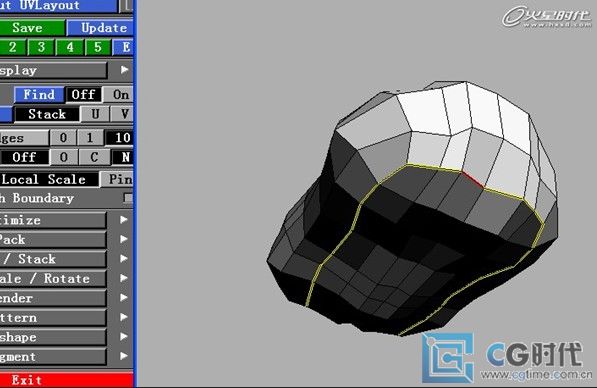The height and width of the screenshot is (388, 597).
Task: Open the arrow beside Optimize
Action: [x=124, y=220]
